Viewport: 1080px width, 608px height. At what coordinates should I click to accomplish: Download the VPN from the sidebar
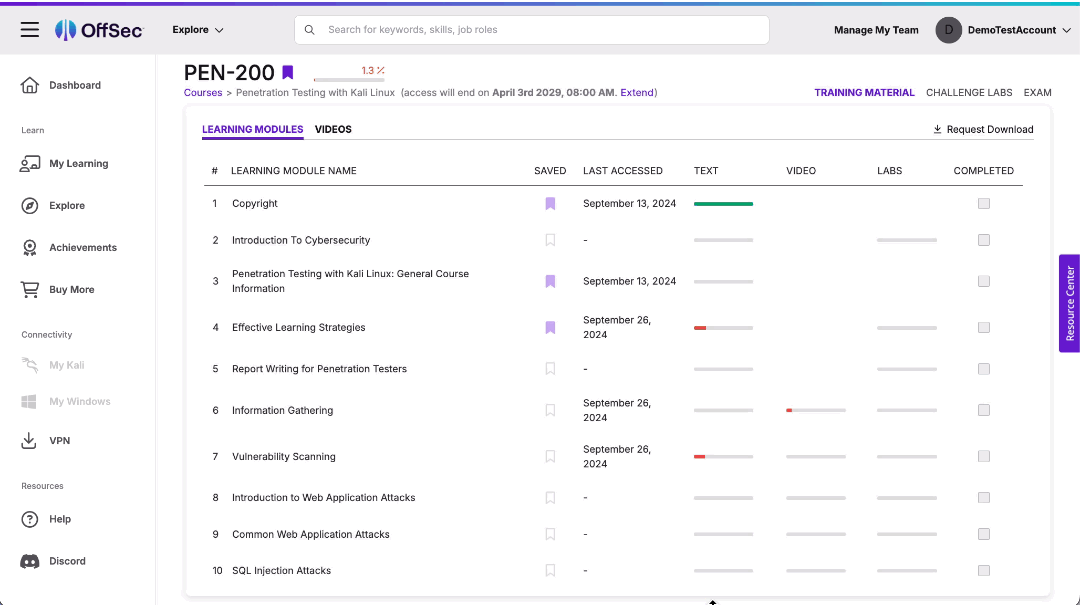pyautogui.click(x=30, y=440)
